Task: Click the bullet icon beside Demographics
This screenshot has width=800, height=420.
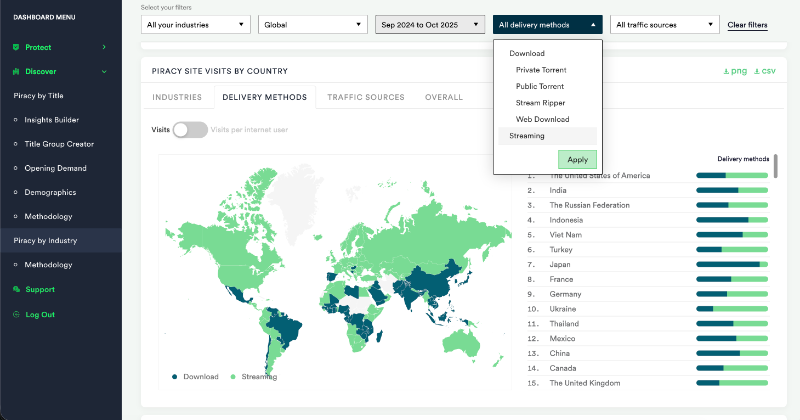Action: 16,192
